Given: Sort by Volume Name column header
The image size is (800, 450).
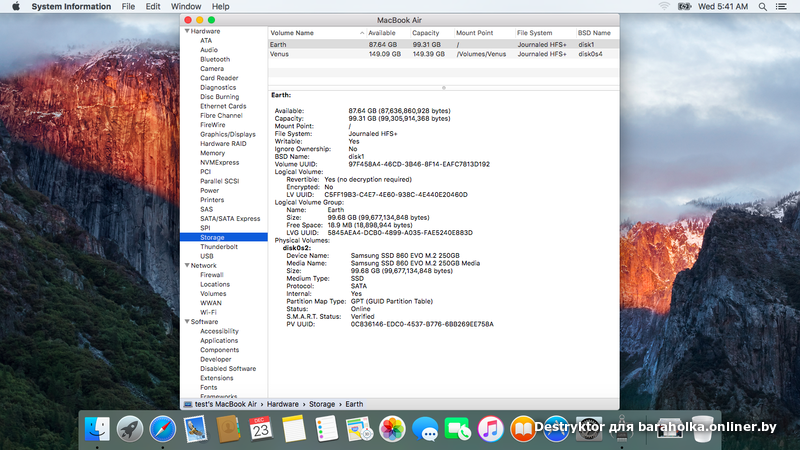Looking at the screenshot, I should (317, 33).
